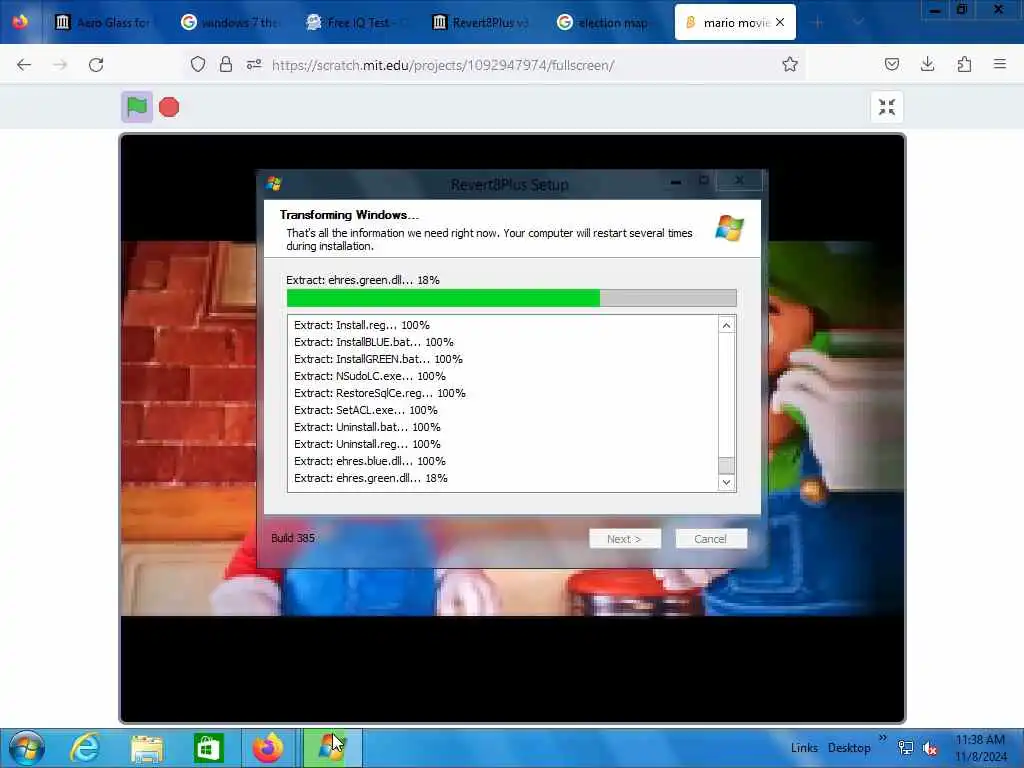Image resolution: width=1024 pixels, height=768 pixels.
Task: Open Links toolbar on taskbar
Action: pos(804,748)
